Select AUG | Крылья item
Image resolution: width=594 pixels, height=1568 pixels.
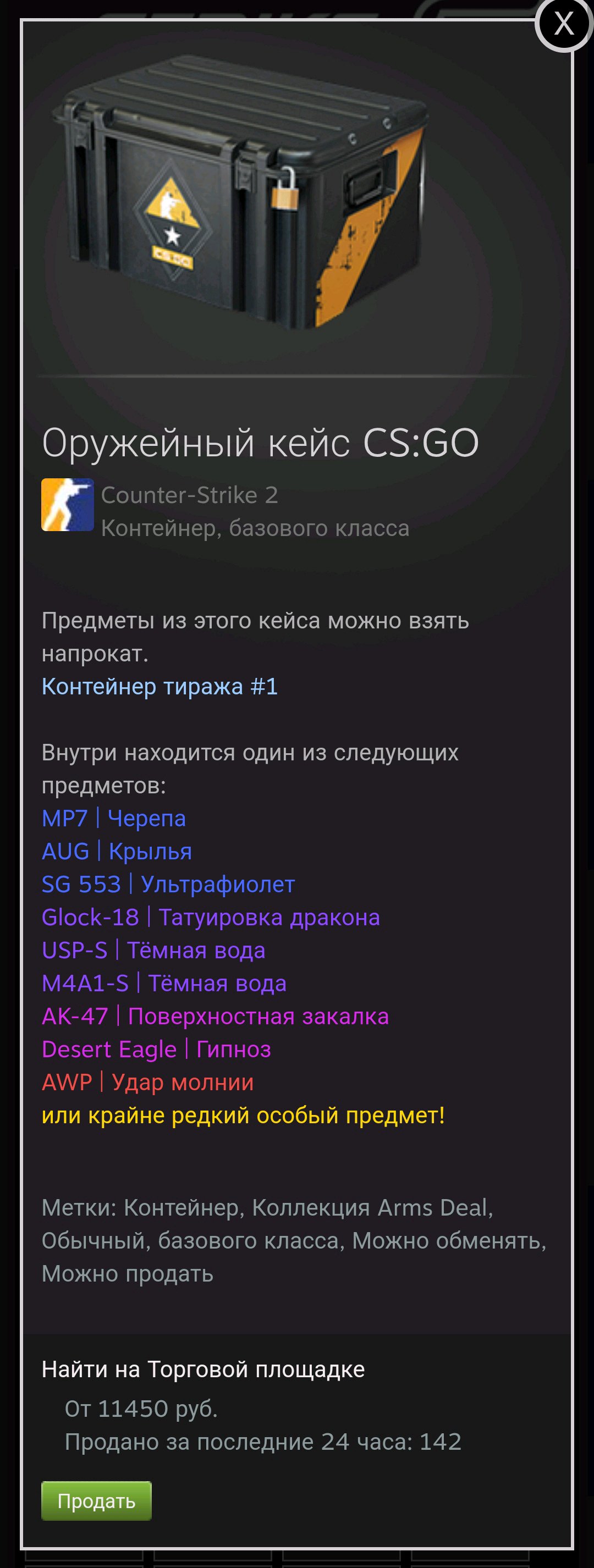(117, 851)
